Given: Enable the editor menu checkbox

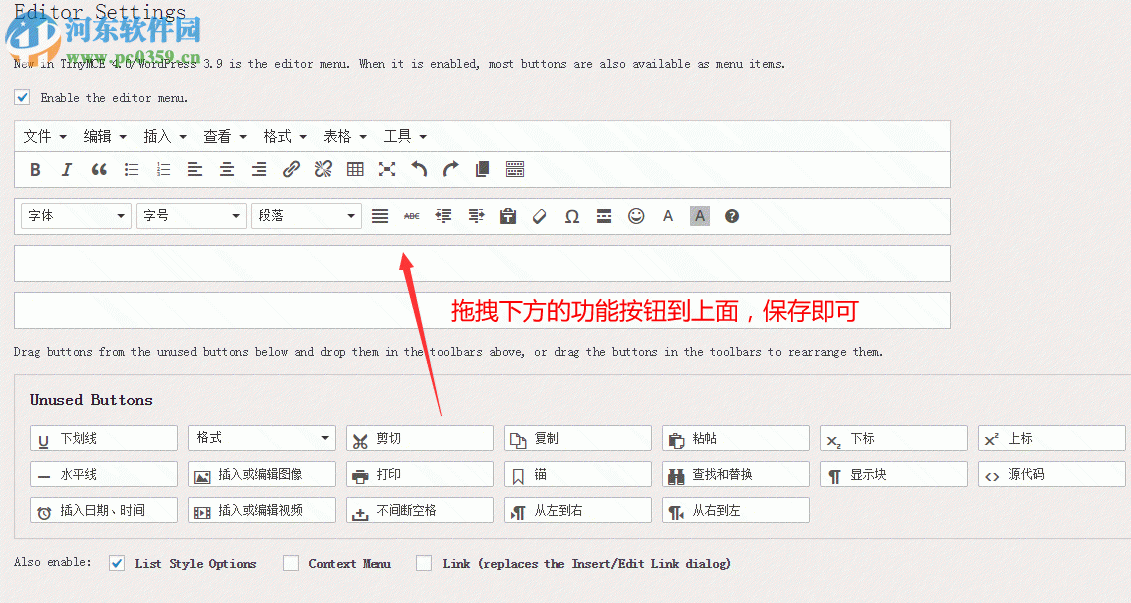Looking at the screenshot, I should 22,97.
